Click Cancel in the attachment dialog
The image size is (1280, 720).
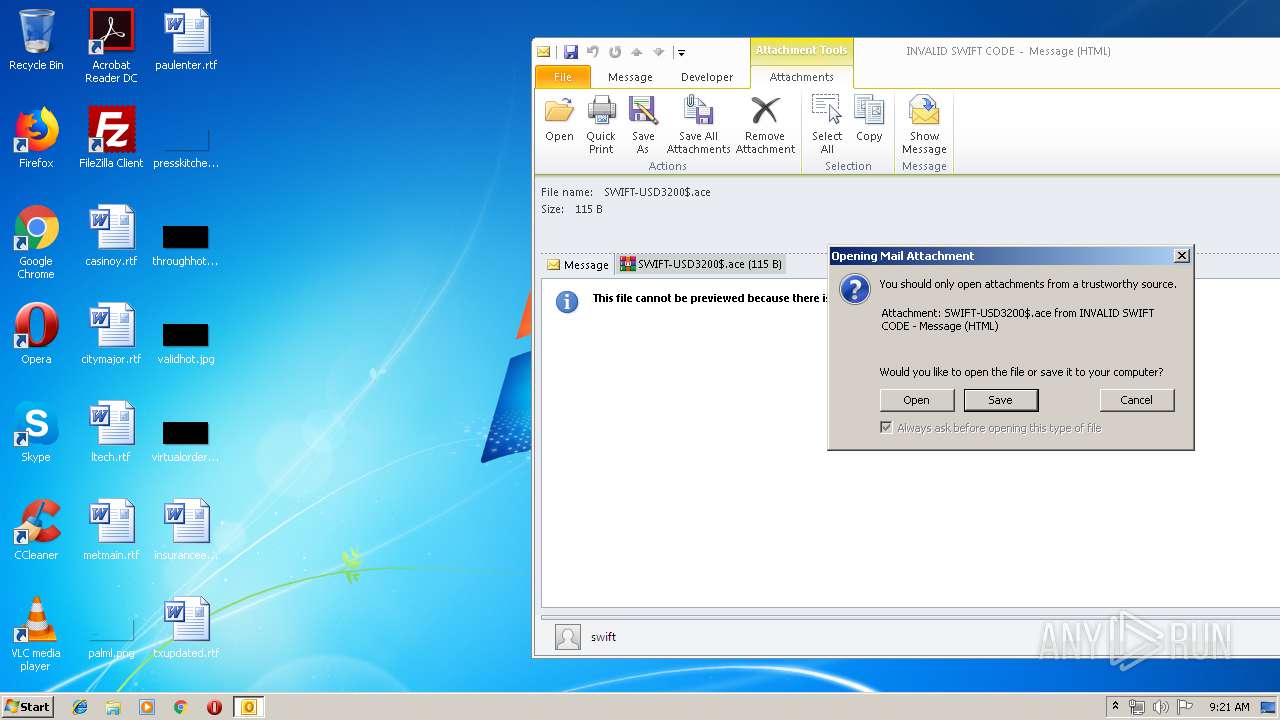click(x=1136, y=400)
